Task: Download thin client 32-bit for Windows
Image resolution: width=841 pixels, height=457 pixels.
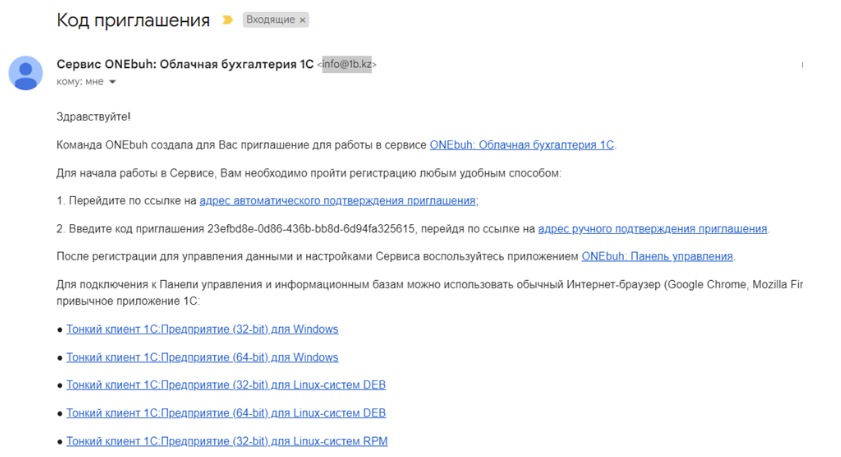Action: (202, 329)
